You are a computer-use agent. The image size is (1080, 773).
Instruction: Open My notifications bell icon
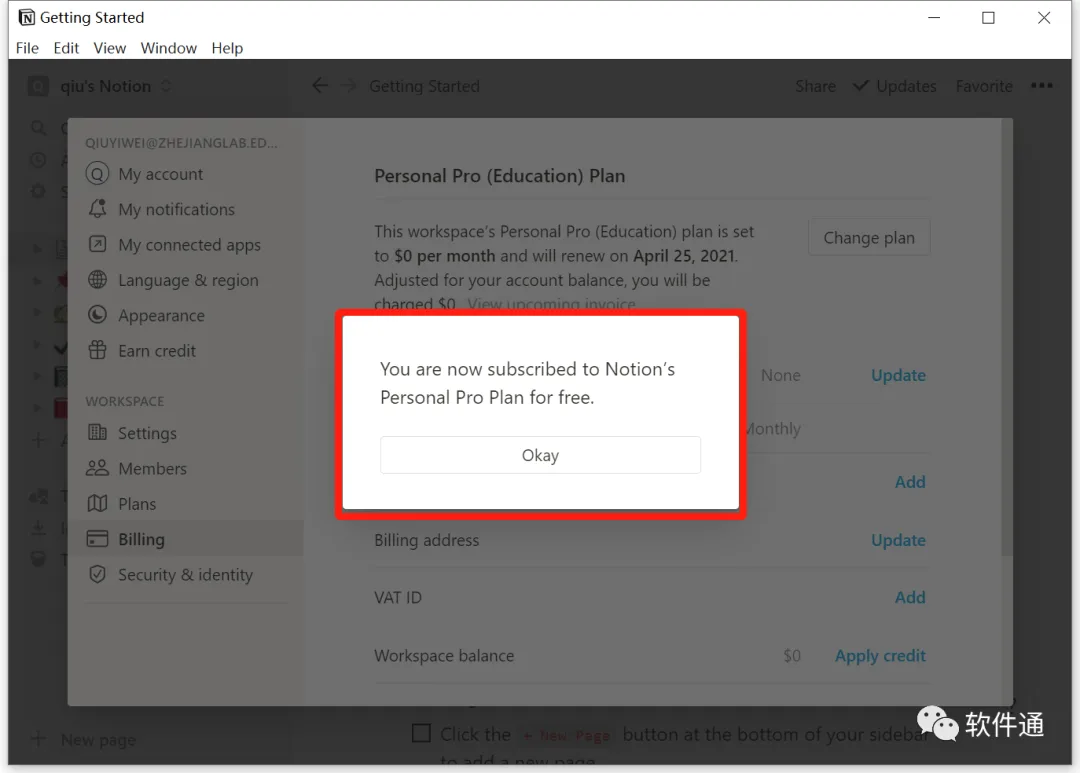pyautogui.click(x=98, y=208)
